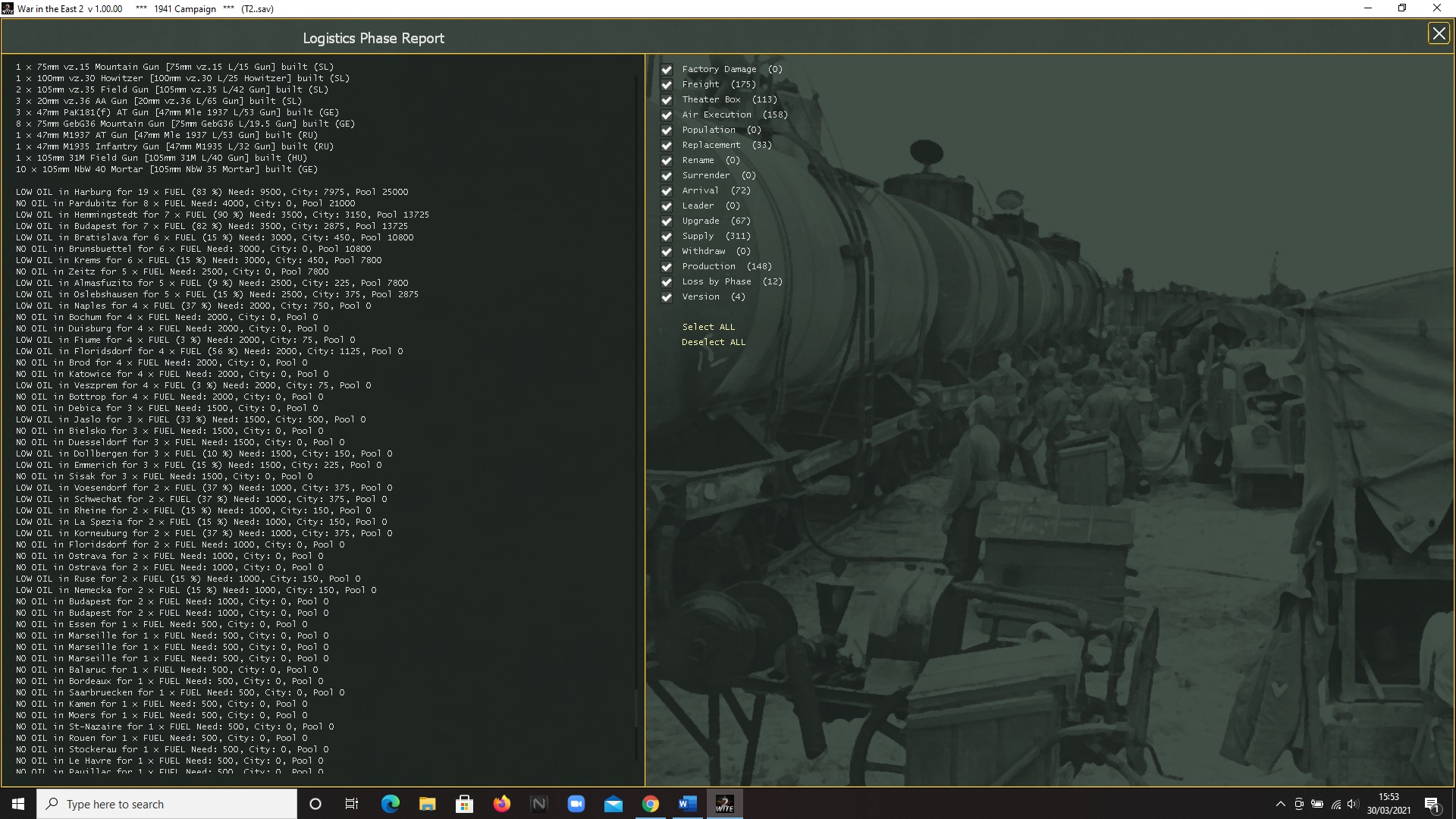Launch Firefox from the taskbar
This screenshot has height=819, width=1456.
[x=501, y=804]
